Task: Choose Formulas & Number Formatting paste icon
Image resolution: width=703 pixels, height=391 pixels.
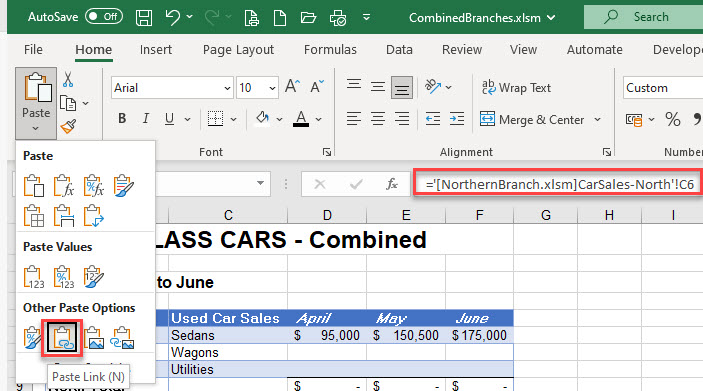Action: pyautogui.click(x=94, y=186)
